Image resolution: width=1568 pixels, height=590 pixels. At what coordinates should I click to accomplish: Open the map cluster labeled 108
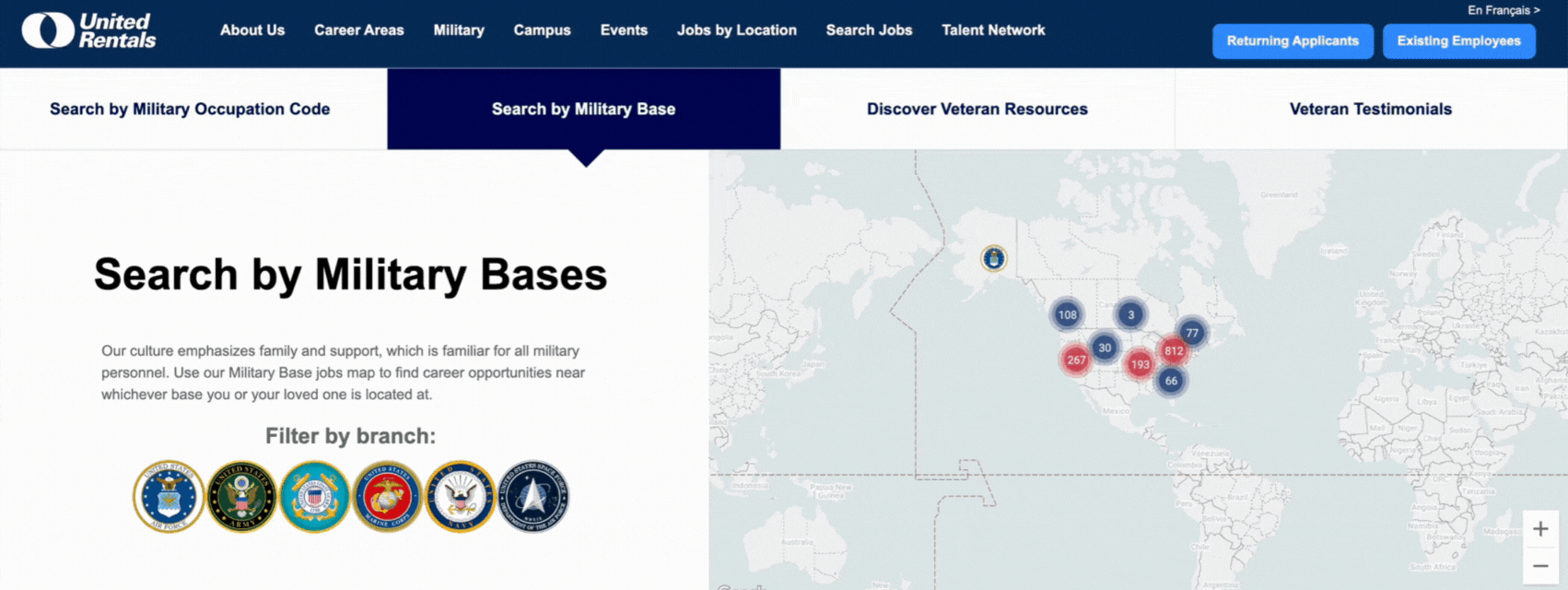pyautogui.click(x=1067, y=314)
